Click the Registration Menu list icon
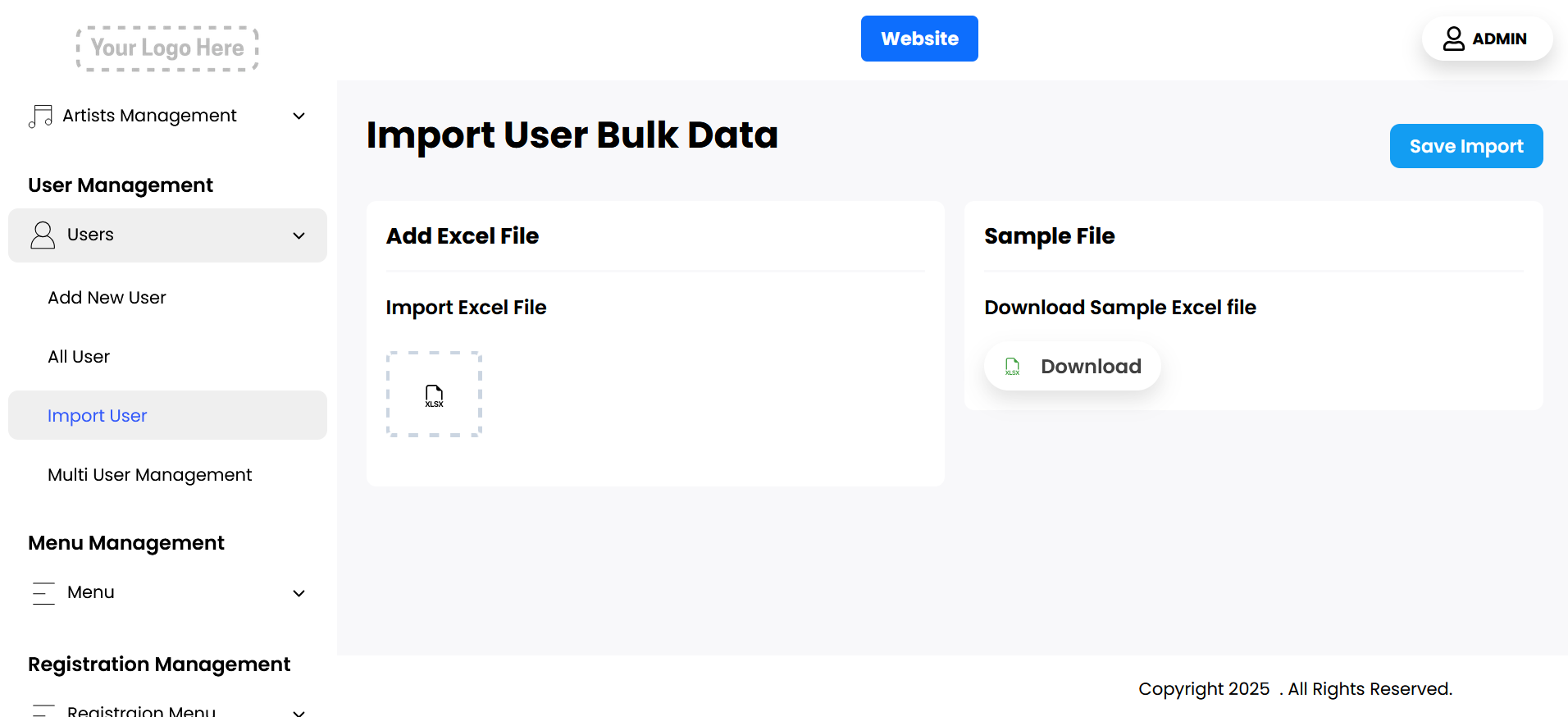This screenshot has height=717, width=1568. point(43,709)
